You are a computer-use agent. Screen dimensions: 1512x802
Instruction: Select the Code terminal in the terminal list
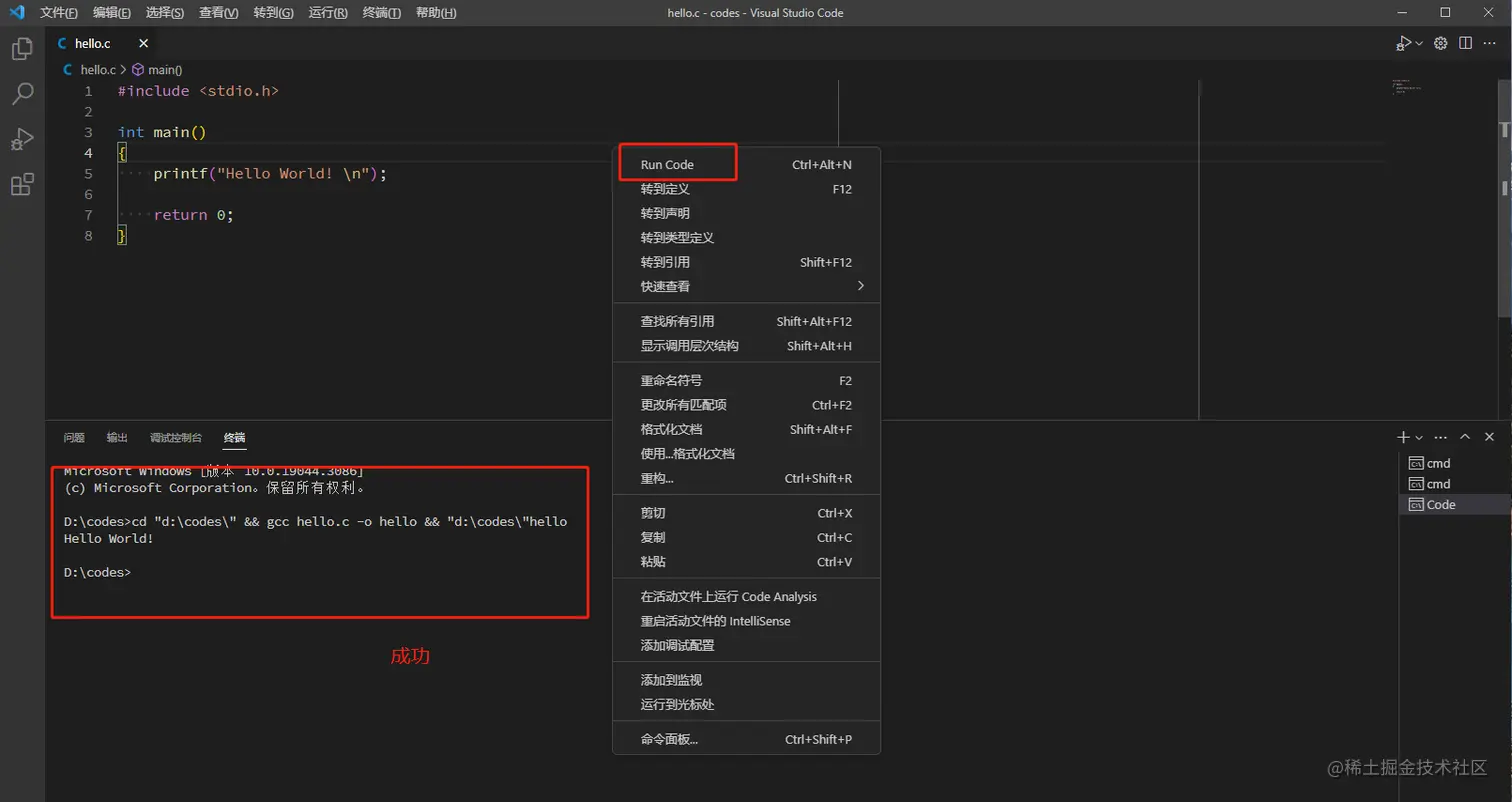(1455, 505)
